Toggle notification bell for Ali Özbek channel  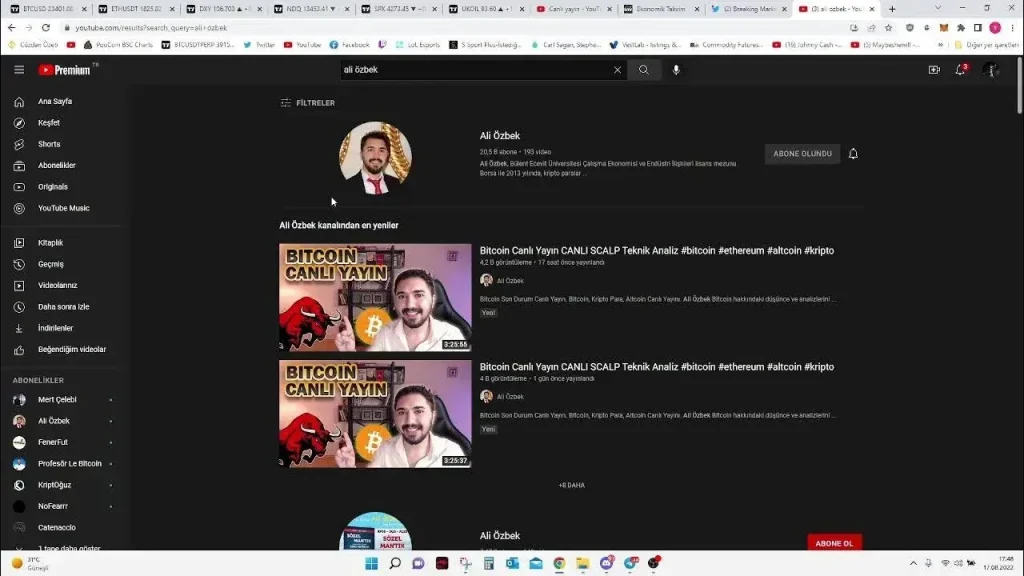(853, 154)
